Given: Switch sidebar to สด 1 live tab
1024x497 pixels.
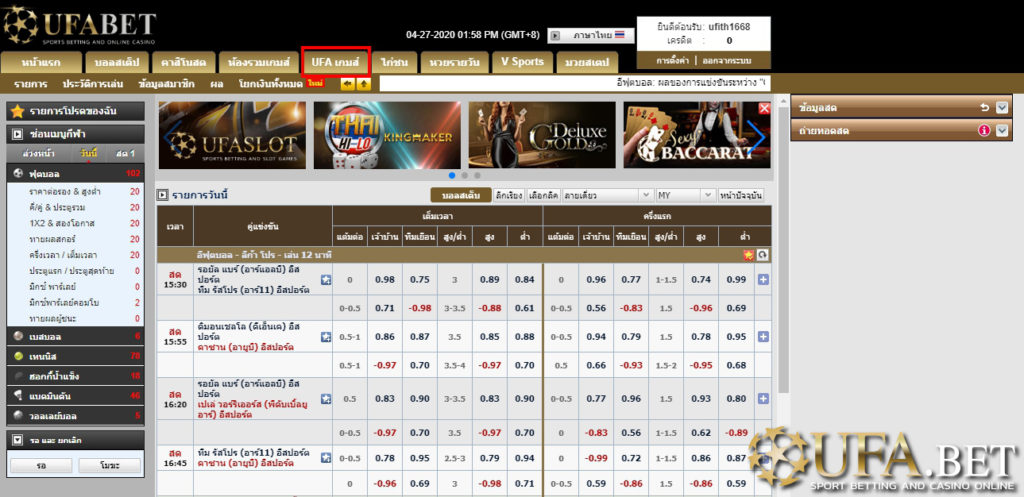Looking at the screenshot, I should 125,153.
